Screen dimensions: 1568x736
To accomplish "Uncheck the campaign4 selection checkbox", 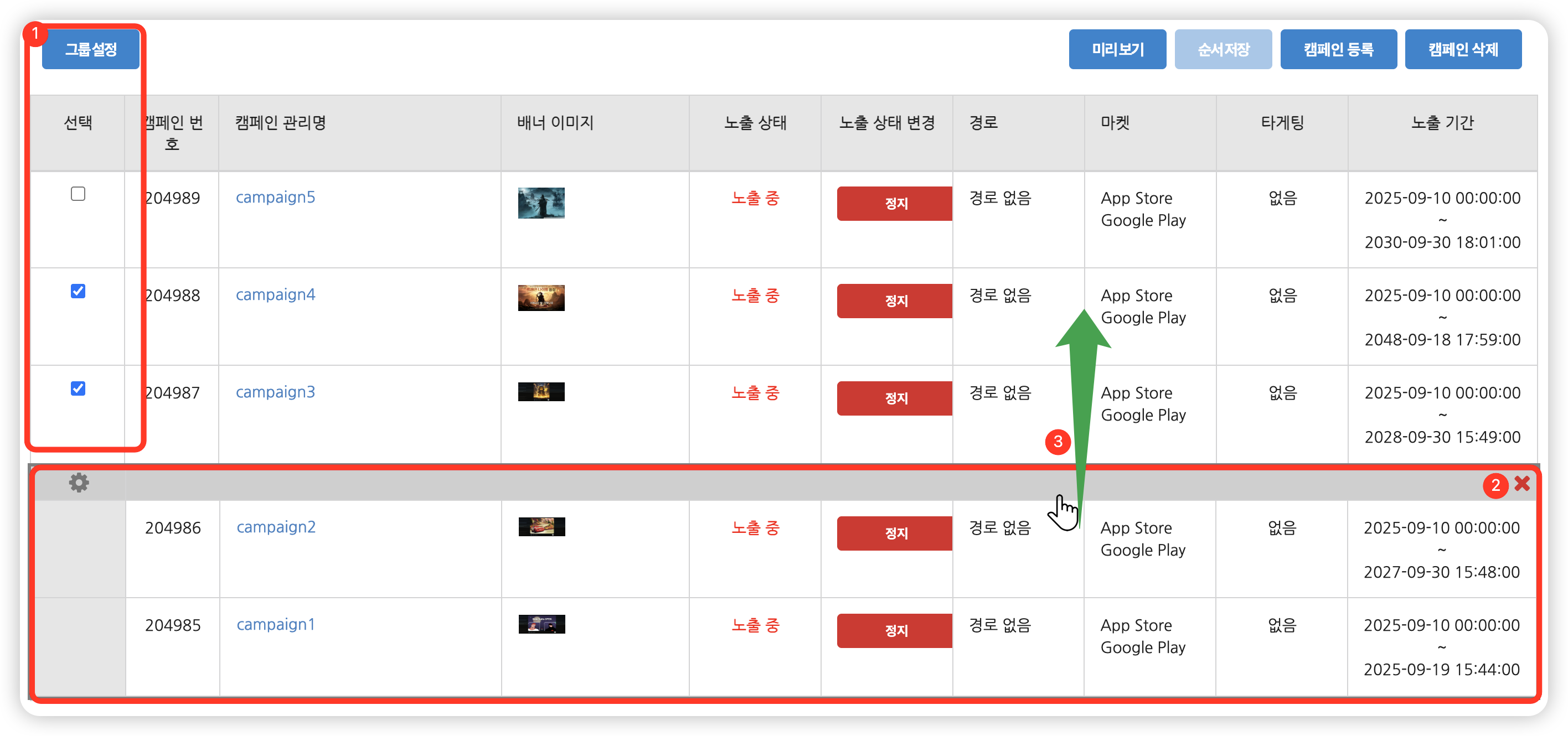I will tap(78, 292).
